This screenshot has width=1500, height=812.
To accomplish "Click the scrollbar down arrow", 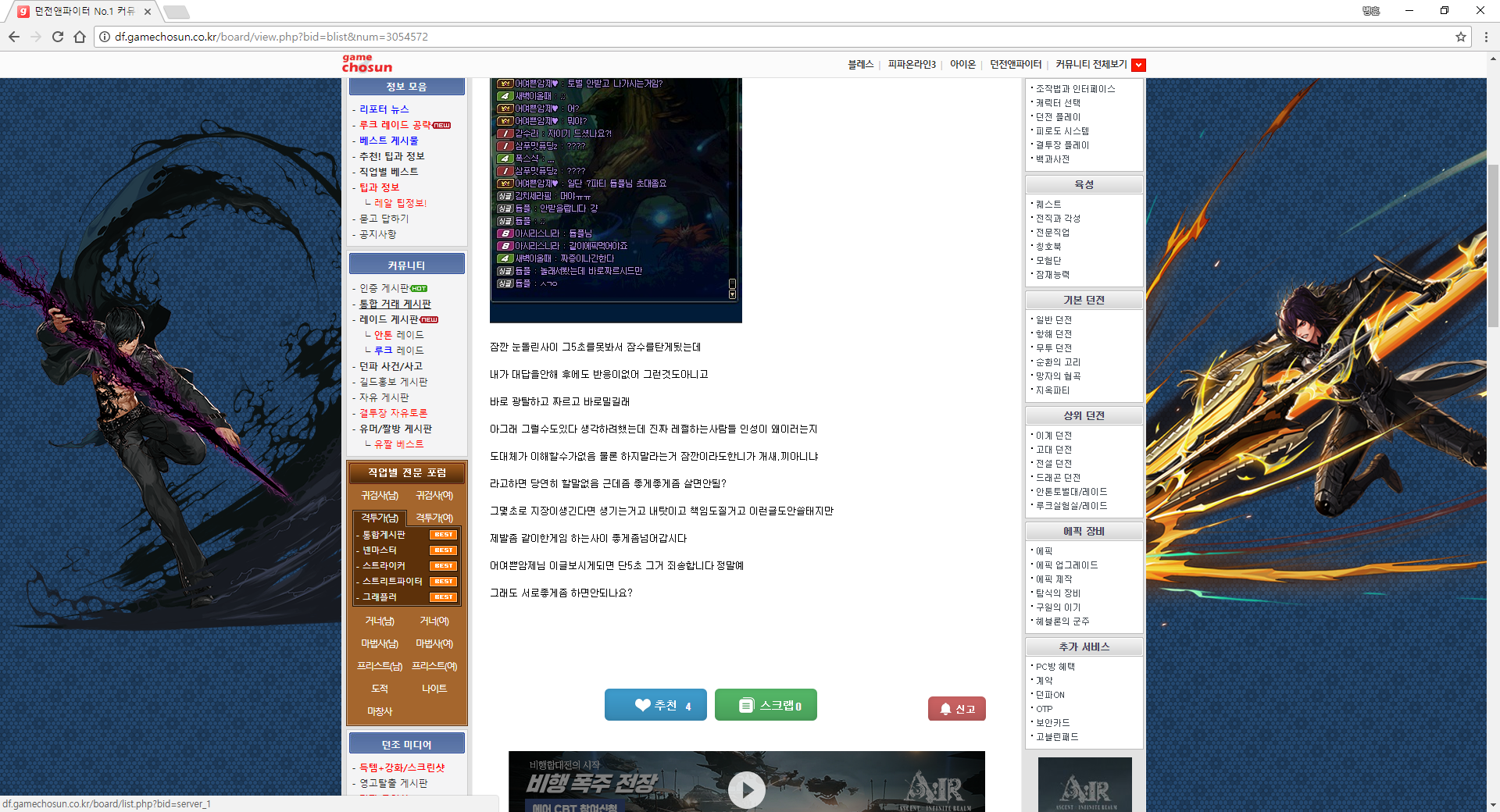I will tap(1493, 805).
